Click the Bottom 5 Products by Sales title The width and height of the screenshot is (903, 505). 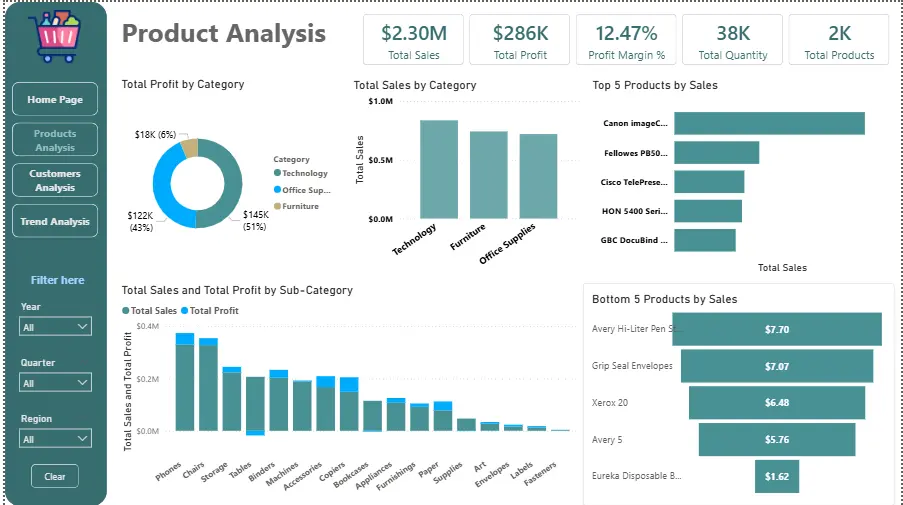665,299
